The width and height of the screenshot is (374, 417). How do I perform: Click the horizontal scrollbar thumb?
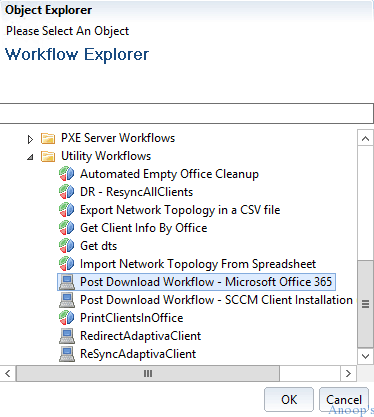tap(148, 373)
